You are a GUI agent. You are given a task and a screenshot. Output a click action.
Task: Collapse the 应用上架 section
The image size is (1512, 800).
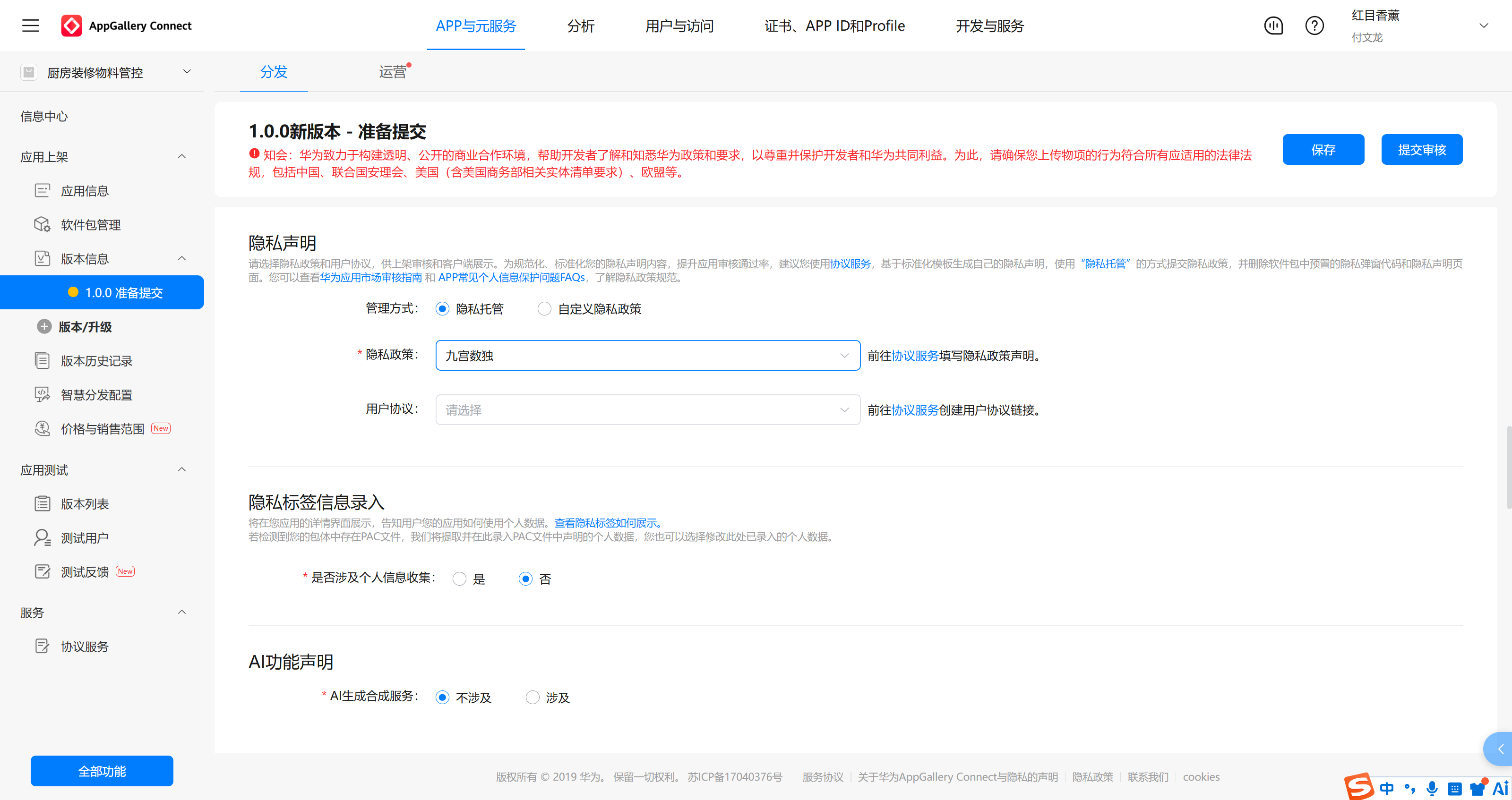point(182,156)
